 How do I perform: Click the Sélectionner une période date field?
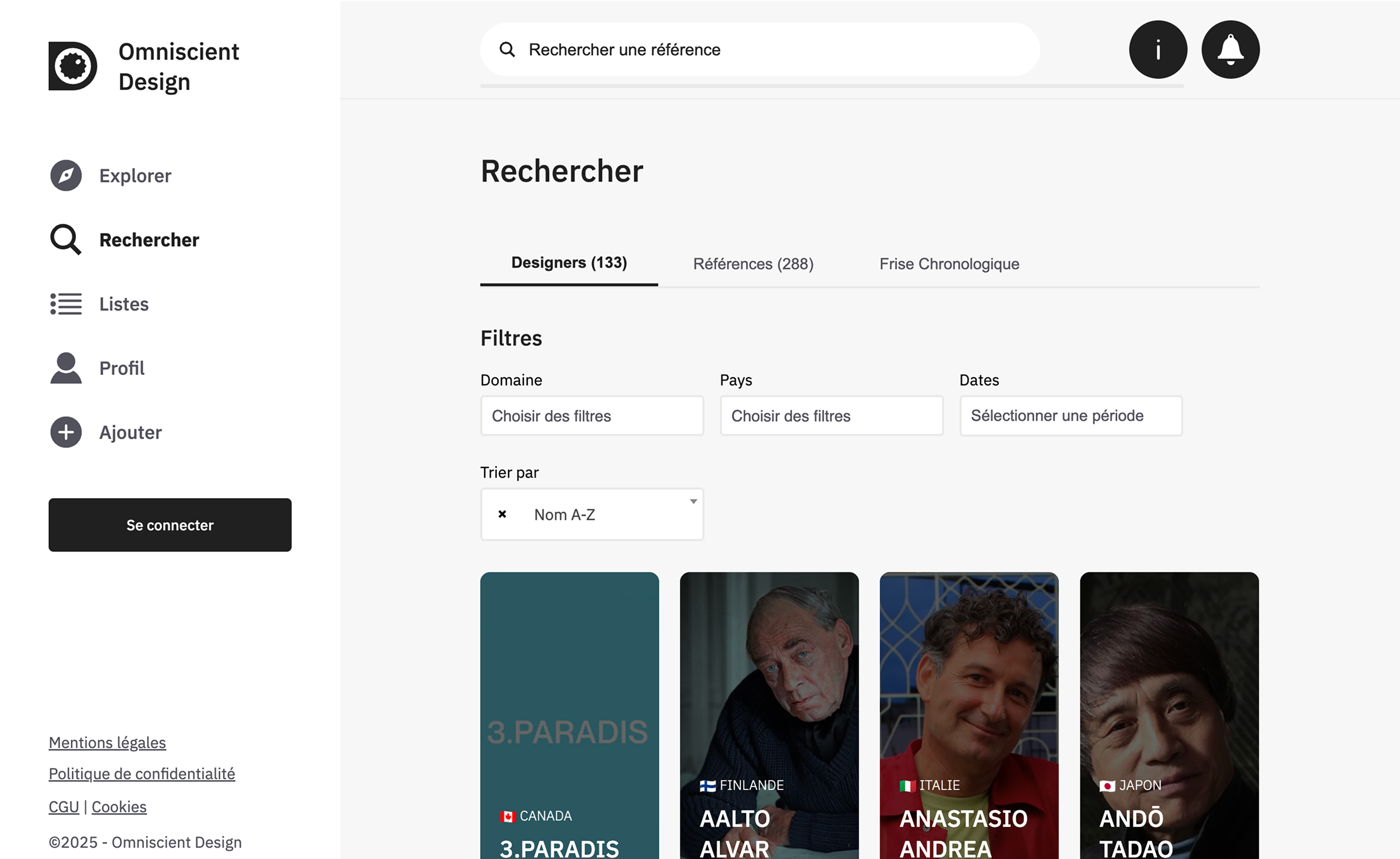pos(1070,416)
